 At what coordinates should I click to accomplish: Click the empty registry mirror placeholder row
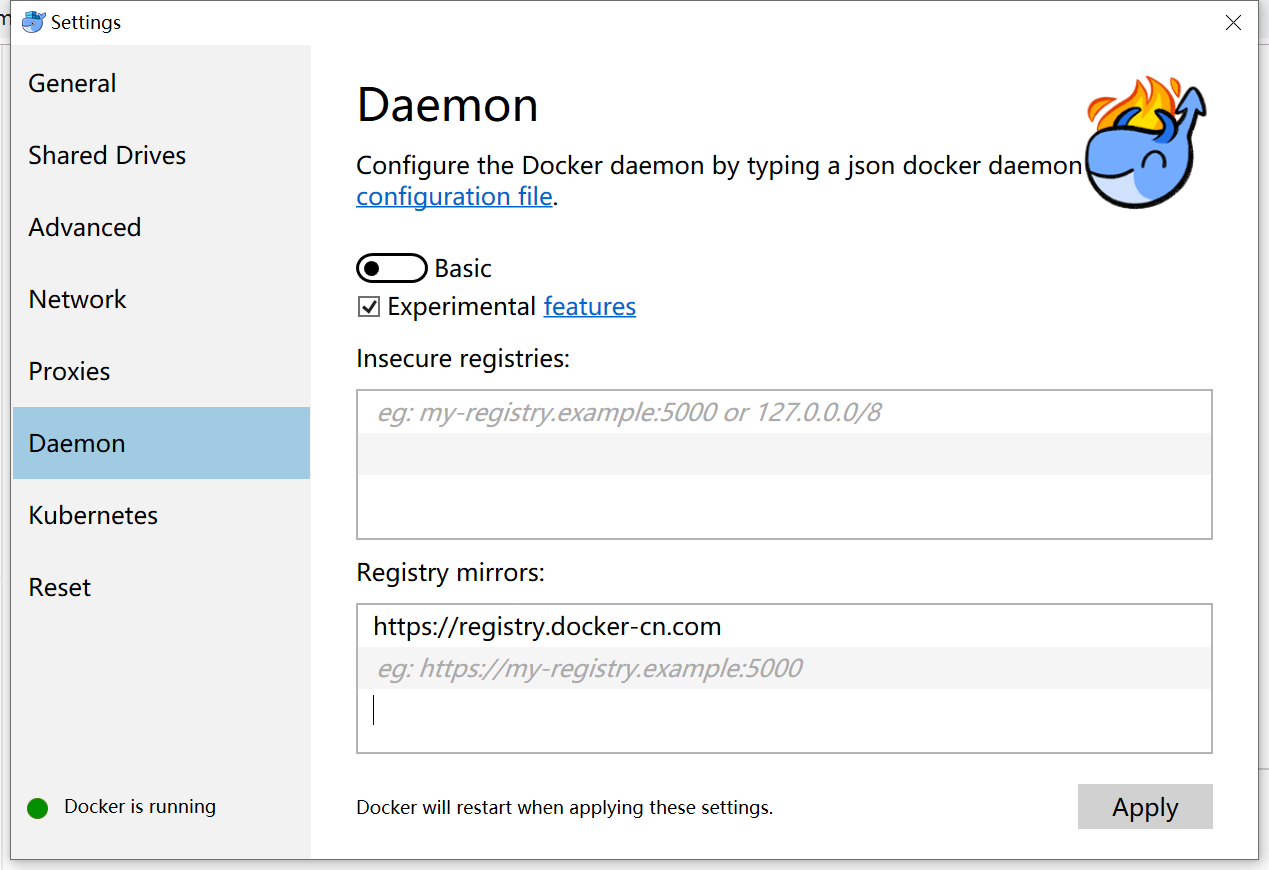(783, 668)
